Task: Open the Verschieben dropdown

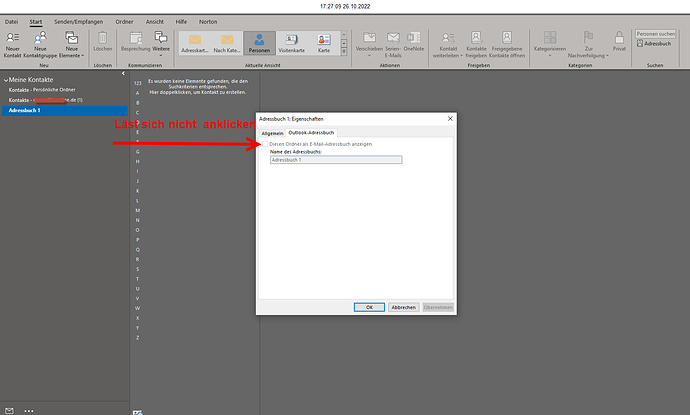Action: click(x=369, y=44)
